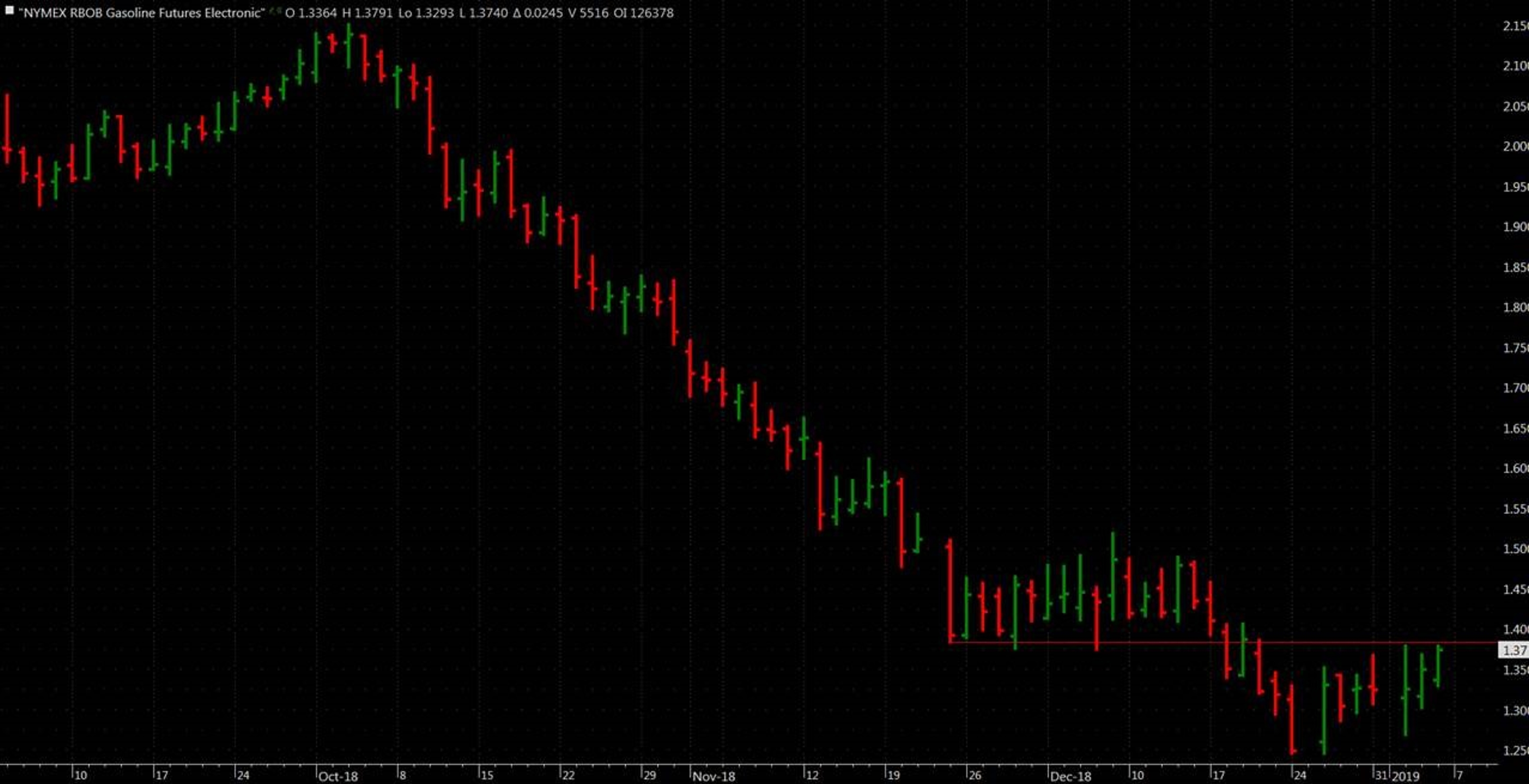The height and width of the screenshot is (784, 1529).
Task: Click the Nov-18 date label on the time axis
Action: tap(714, 776)
